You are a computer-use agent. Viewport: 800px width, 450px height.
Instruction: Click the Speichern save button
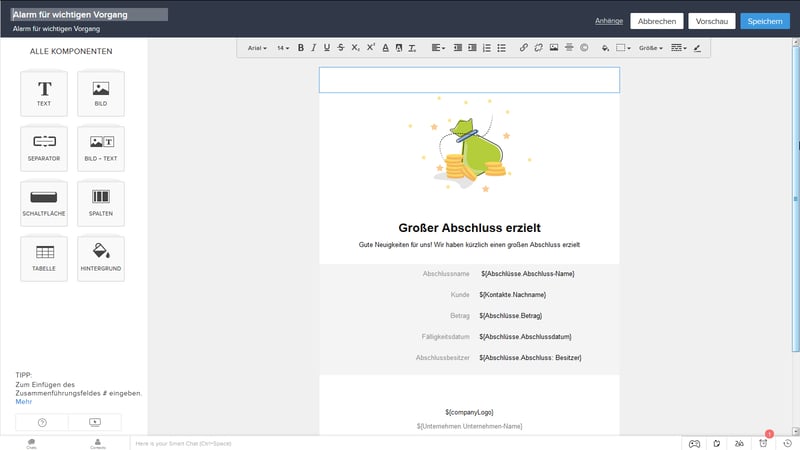pos(765,21)
